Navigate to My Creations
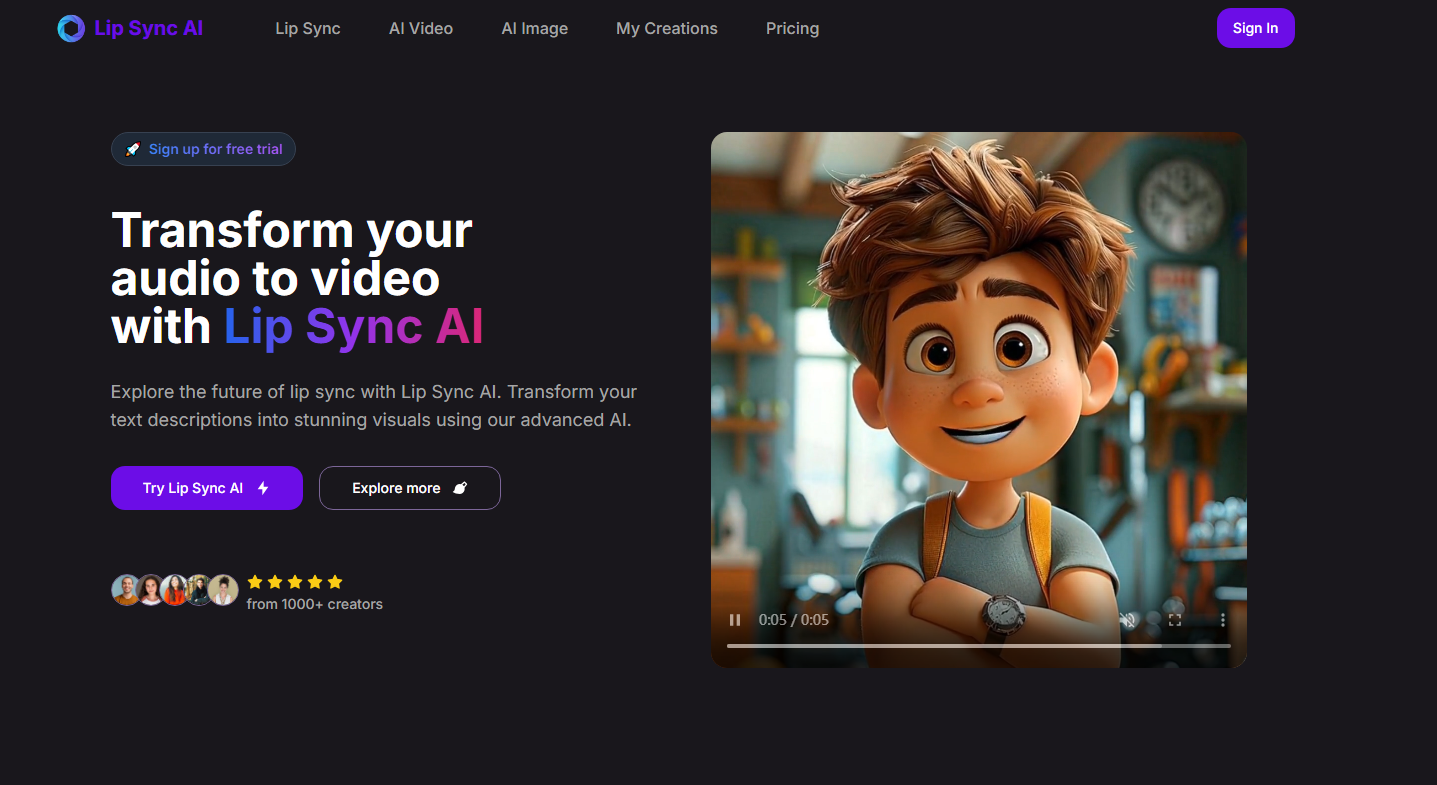The height and width of the screenshot is (785, 1437). click(x=667, y=28)
